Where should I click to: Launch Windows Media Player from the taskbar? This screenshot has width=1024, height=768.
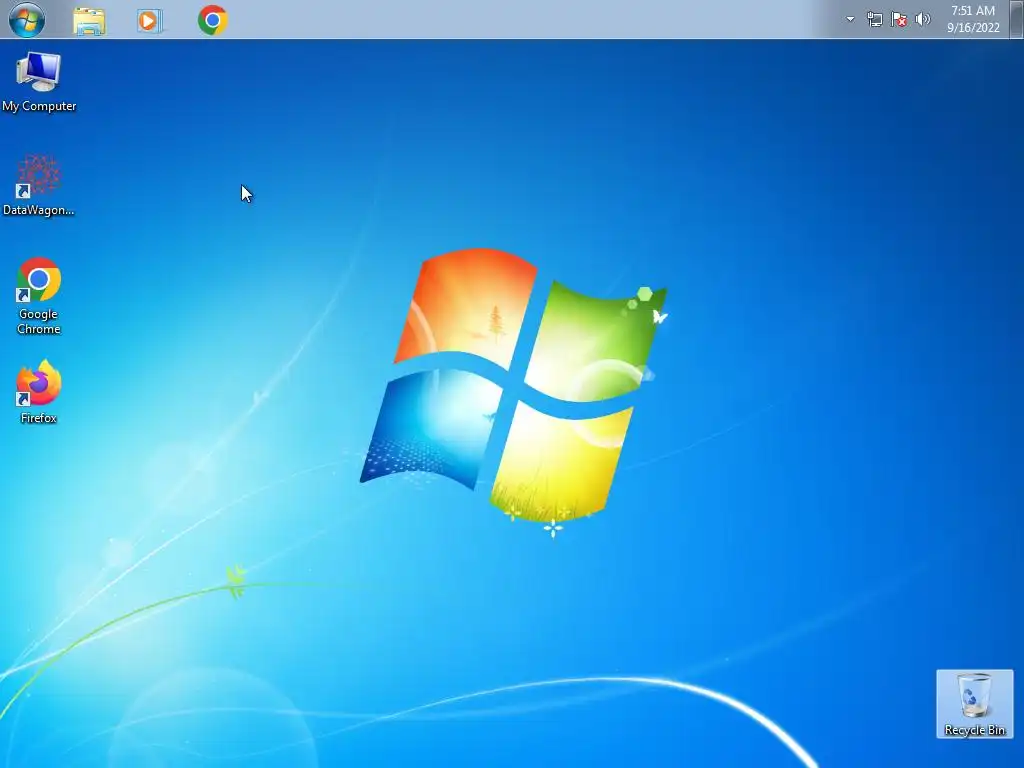150,20
